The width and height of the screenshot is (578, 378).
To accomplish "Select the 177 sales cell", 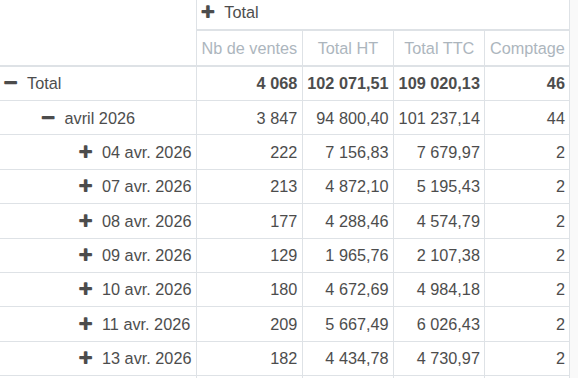I will pyautogui.click(x=250, y=221).
